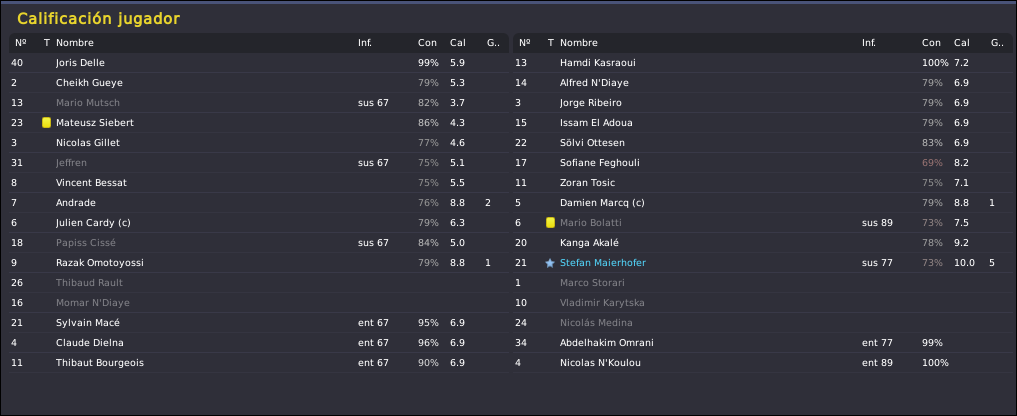Select Hamdi Kasraoui goalkeeper row
1017x416 pixels.
(763, 63)
